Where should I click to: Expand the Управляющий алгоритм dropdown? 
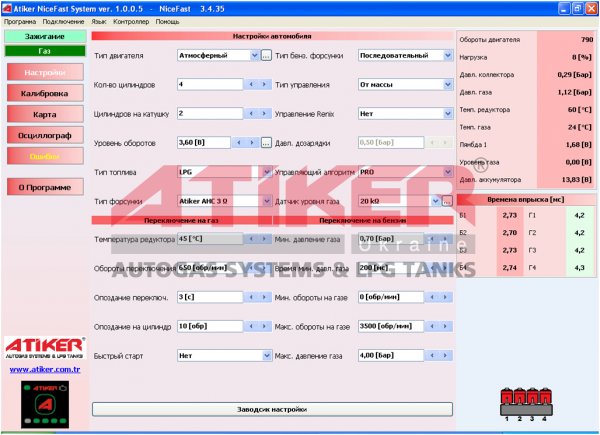[448, 172]
